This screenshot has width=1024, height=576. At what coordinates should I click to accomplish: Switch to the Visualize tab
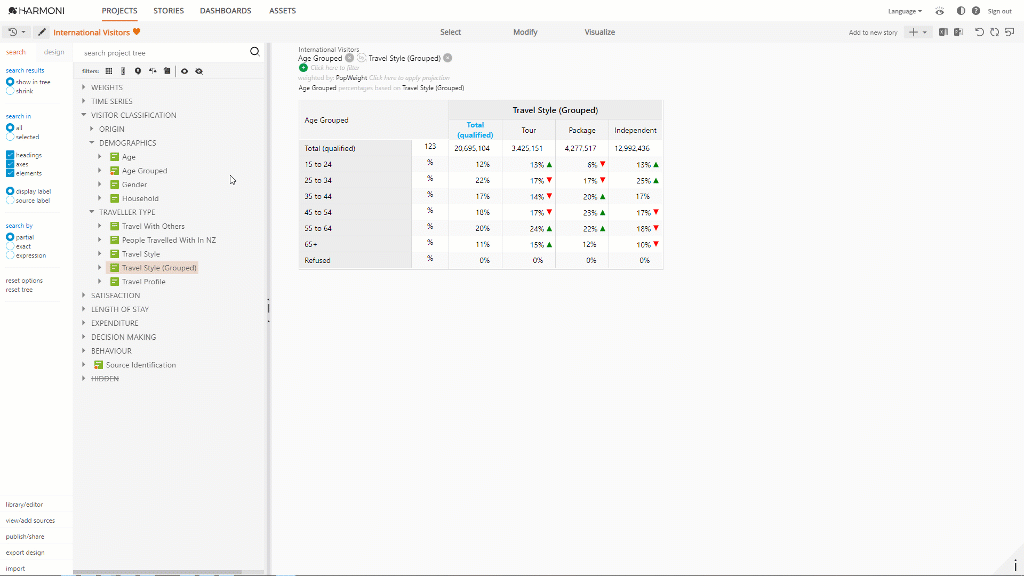(600, 32)
